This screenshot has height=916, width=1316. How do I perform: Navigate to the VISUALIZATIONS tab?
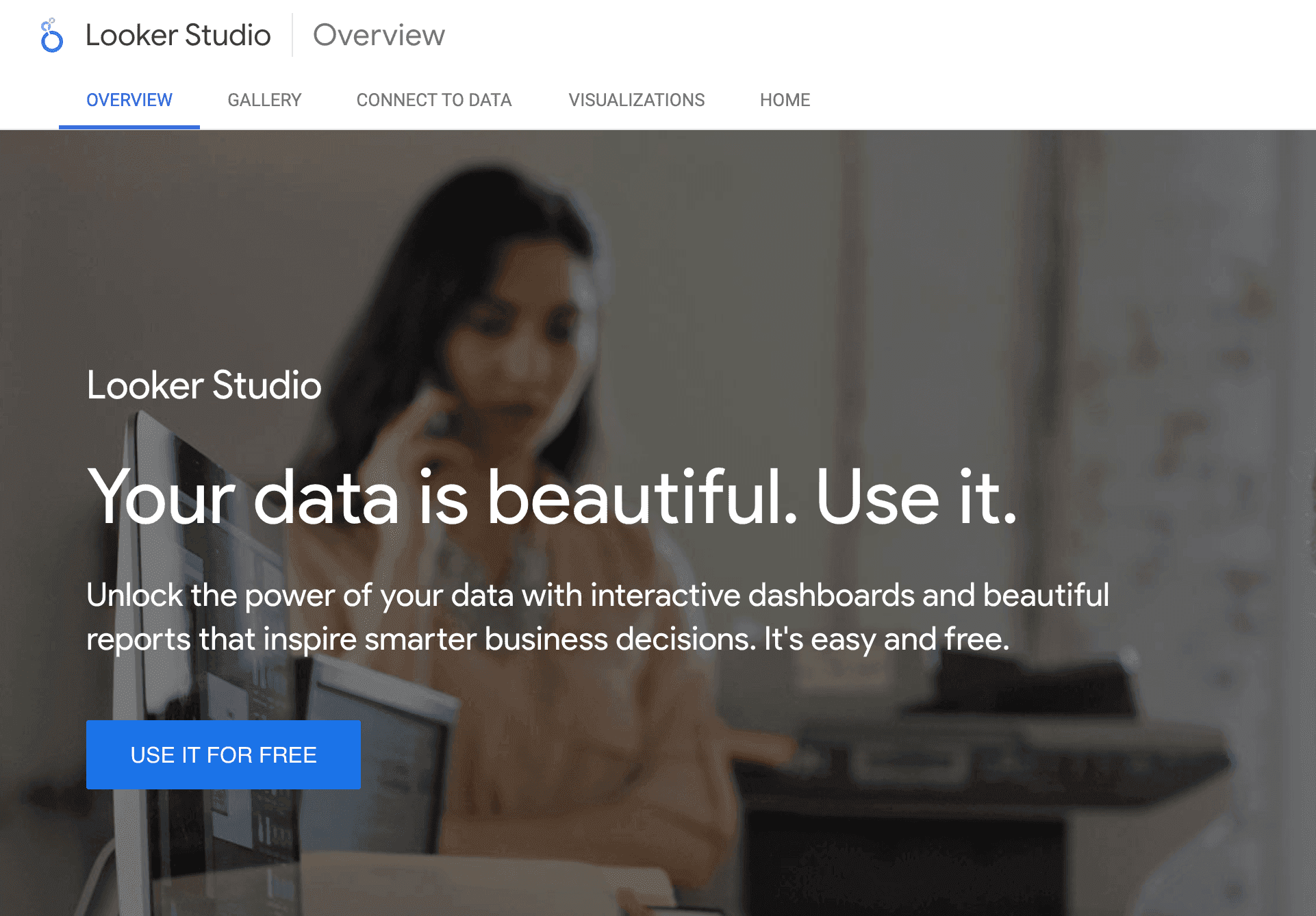coord(637,100)
